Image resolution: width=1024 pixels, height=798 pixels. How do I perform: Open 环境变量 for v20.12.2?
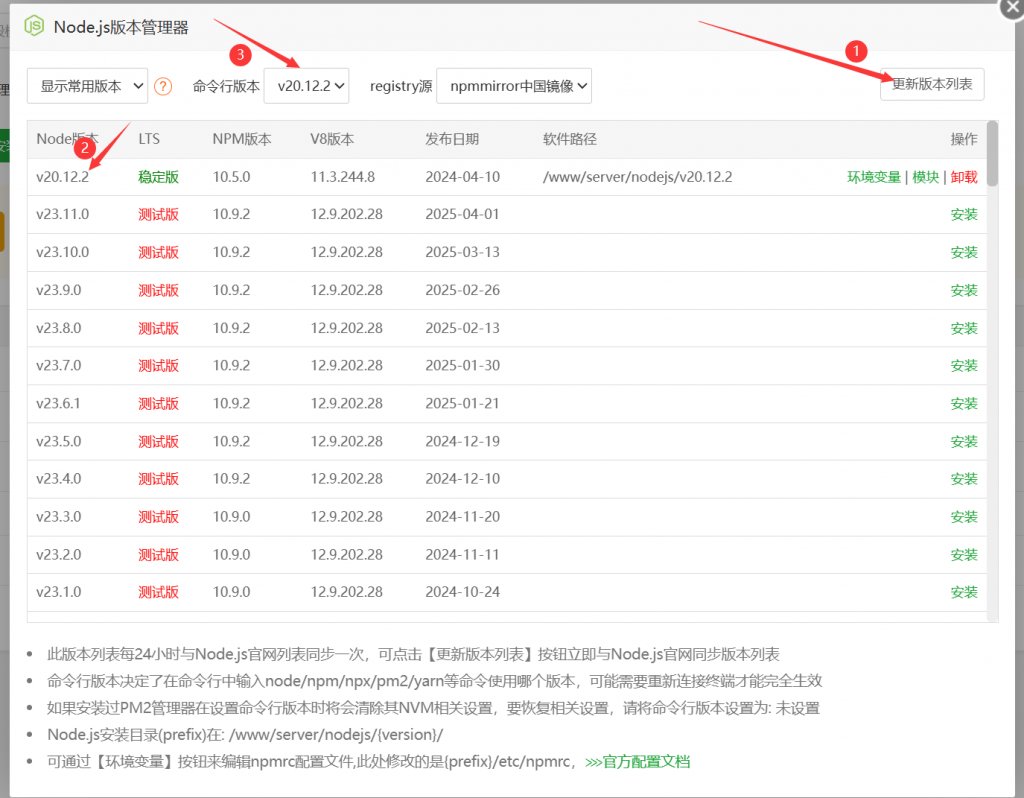click(873, 177)
